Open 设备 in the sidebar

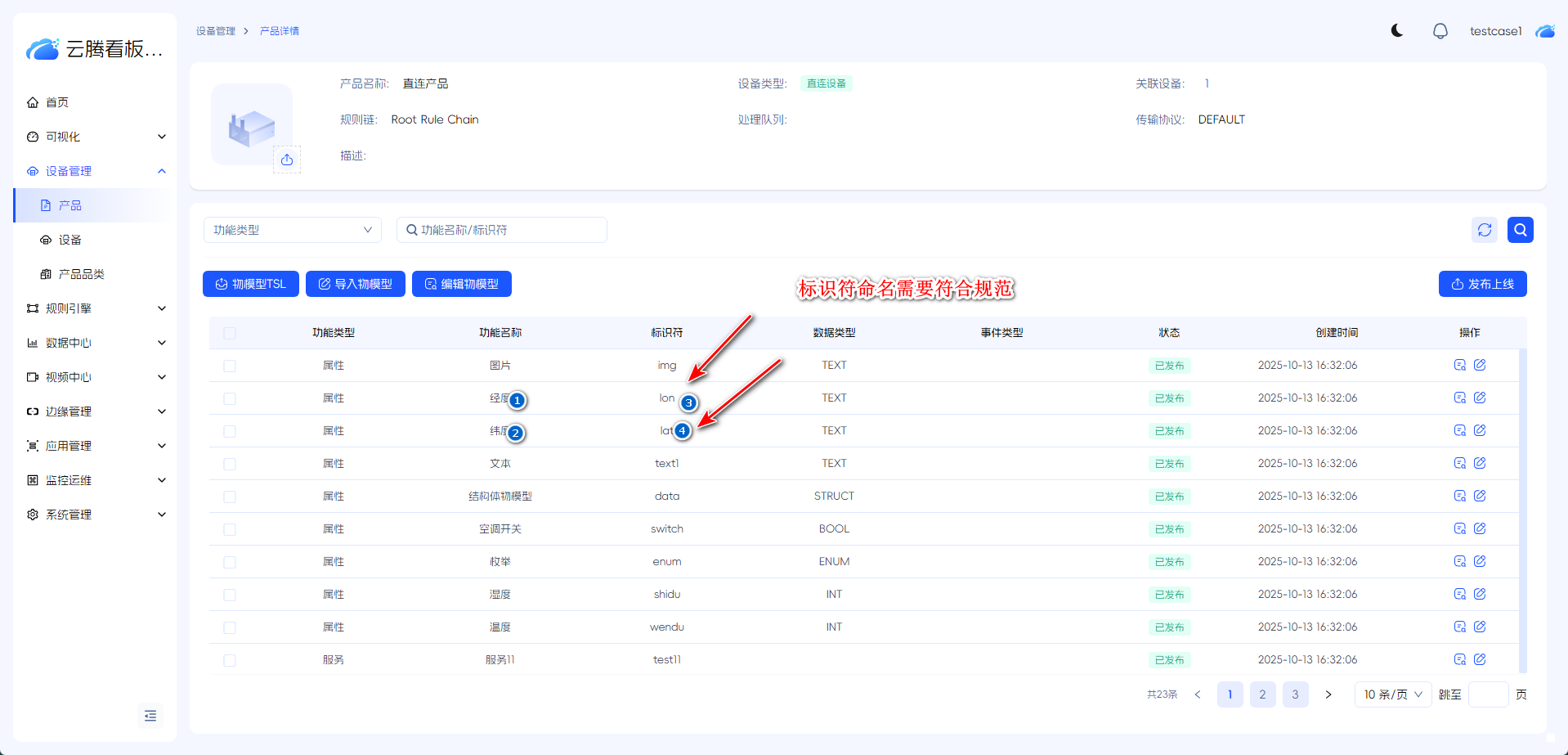pos(70,240)
